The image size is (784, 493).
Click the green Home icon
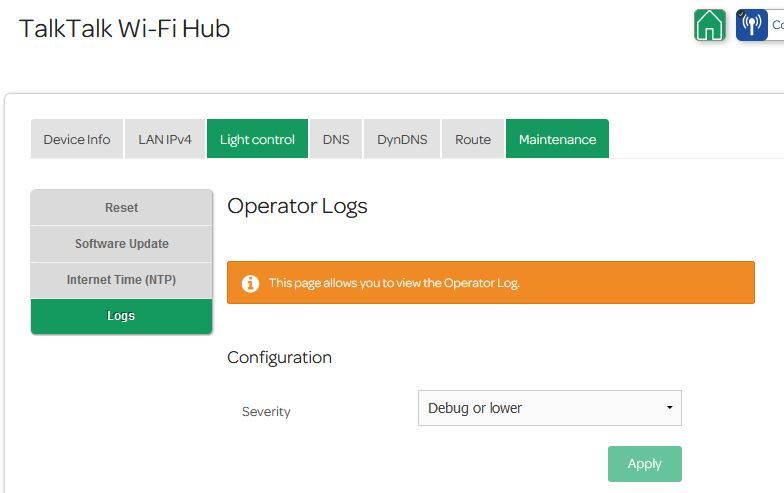pos(709,25)
